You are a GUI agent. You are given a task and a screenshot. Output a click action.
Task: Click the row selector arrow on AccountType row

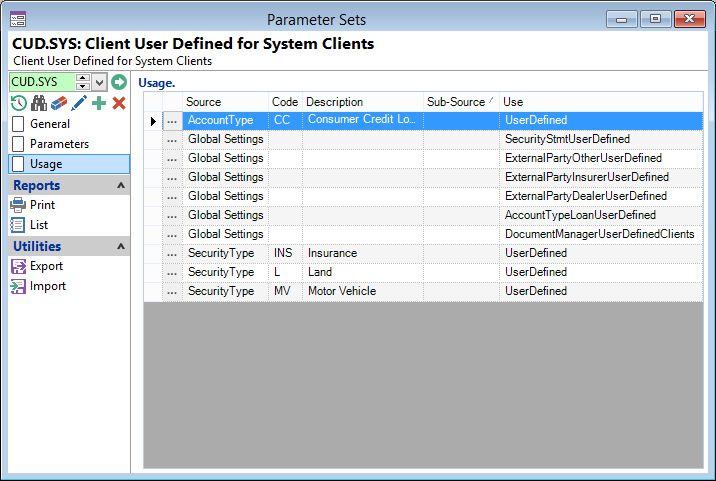[153, 121]
